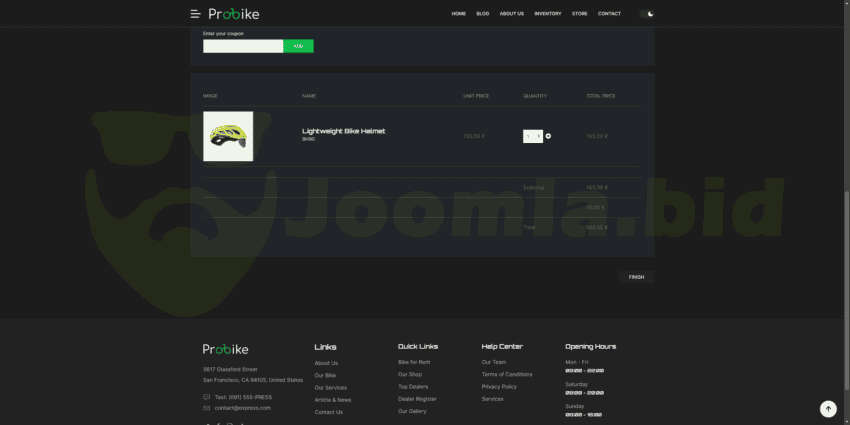The width and height of the screenshot is (850, 425).
Task: Remove Lightweight Bike Helmet from cart
Action: tap(548, 136)
